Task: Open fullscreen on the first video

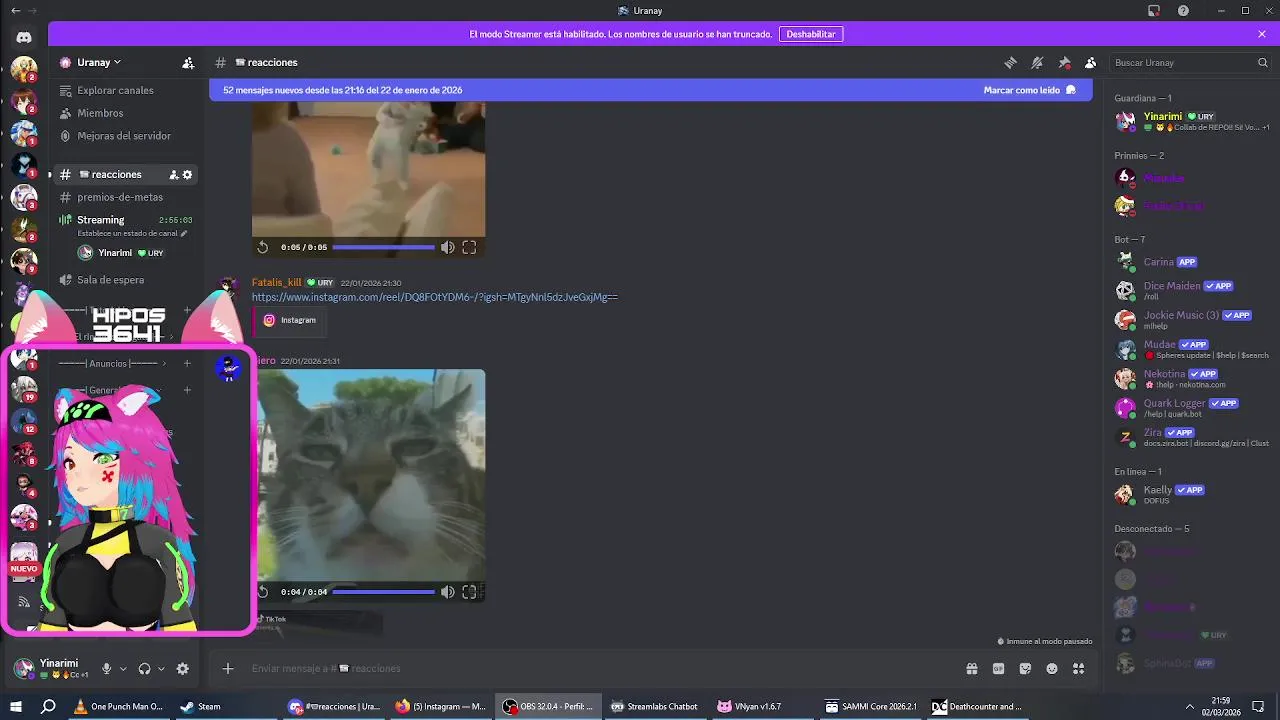Action: pos(469,247)
